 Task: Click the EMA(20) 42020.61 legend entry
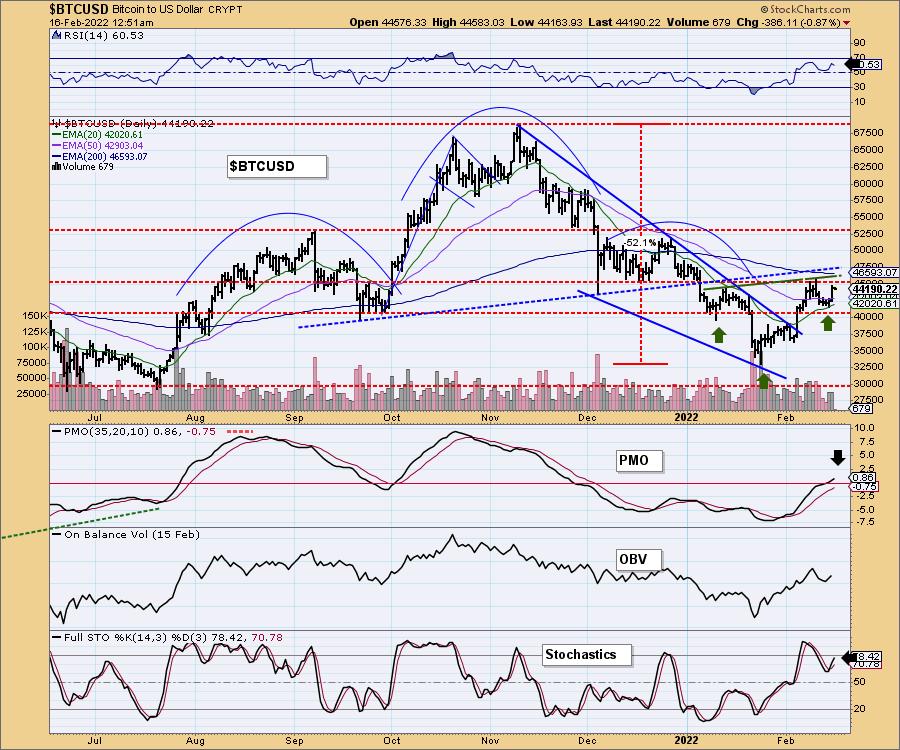coord(97,134)
